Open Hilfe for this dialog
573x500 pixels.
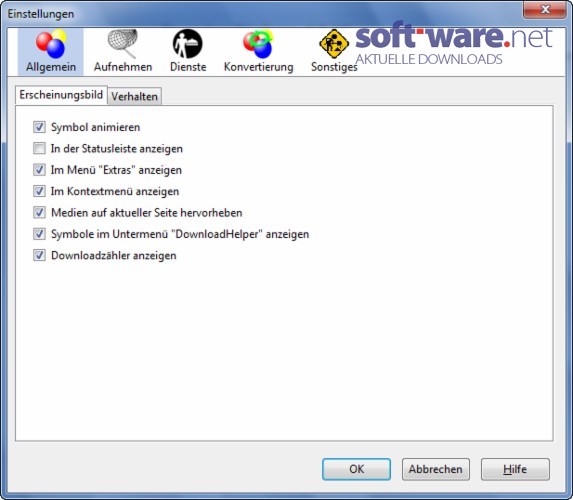515,469
